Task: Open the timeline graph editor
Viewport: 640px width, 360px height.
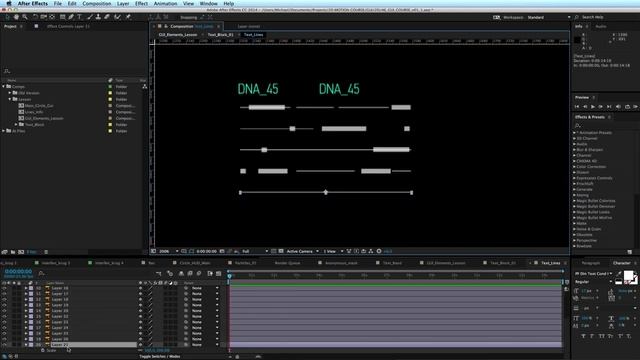Action: (219, 273)
